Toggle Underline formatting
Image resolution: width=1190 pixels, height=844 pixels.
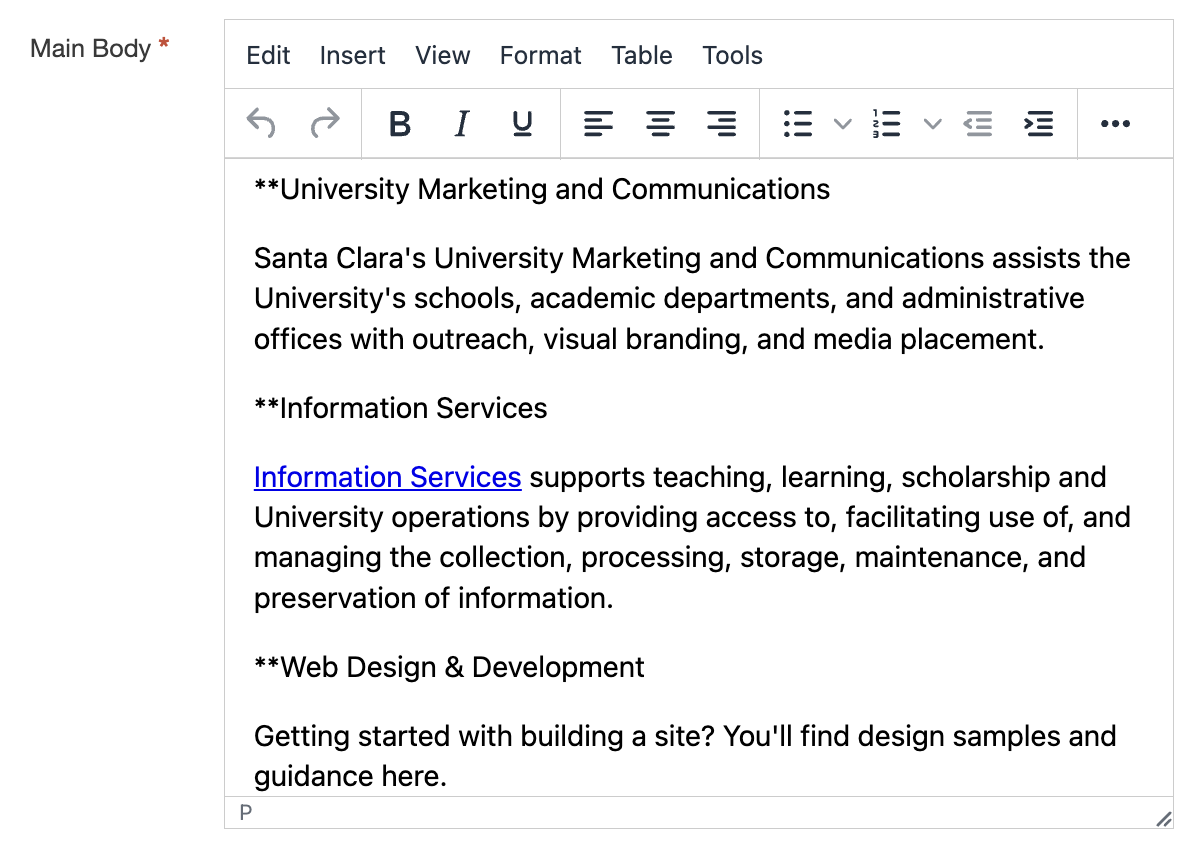[x=522, y=123]
